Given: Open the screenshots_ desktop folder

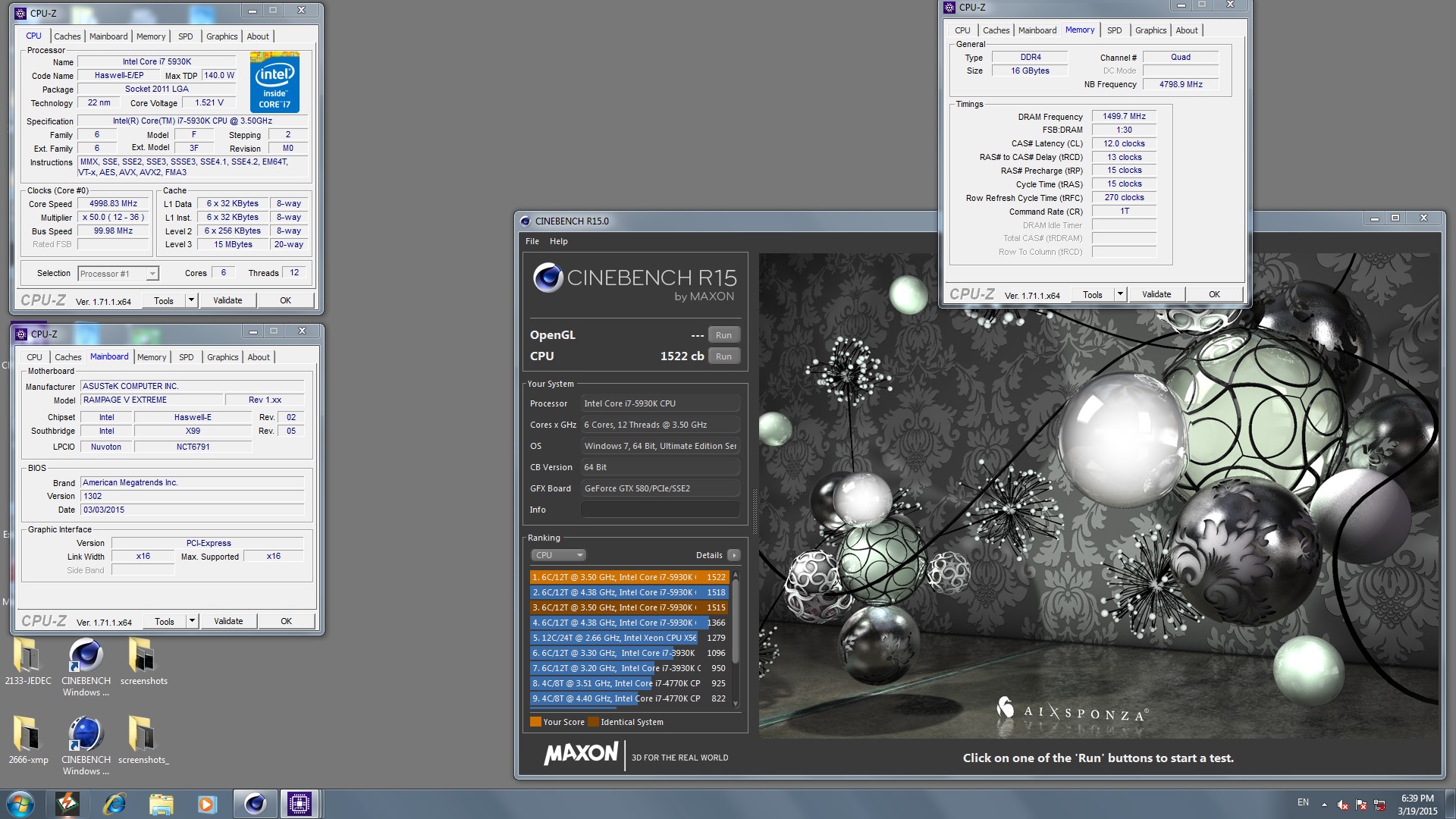Looking at the screenshot, I should [x=143, y=739].
